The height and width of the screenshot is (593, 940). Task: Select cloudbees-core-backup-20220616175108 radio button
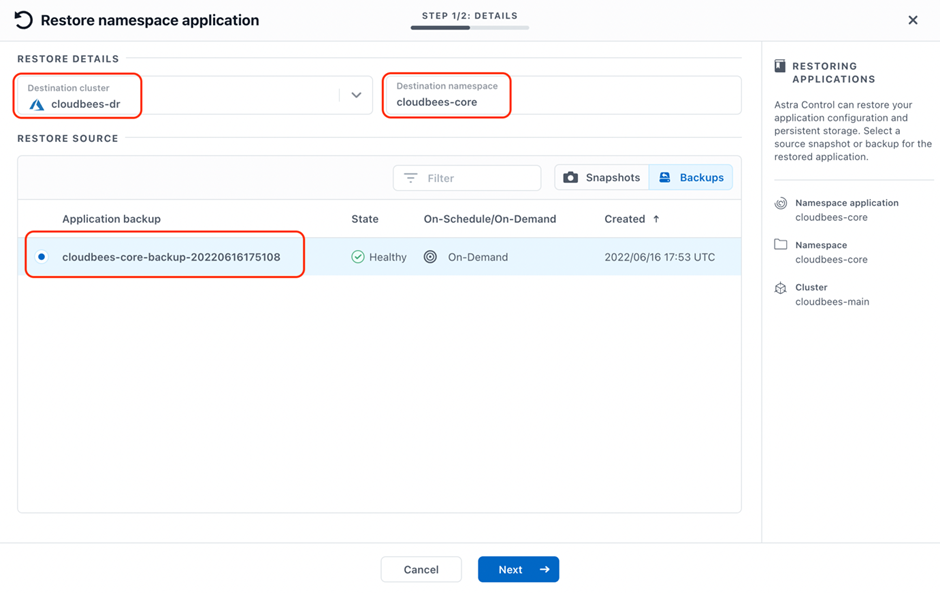click(41, 257)
